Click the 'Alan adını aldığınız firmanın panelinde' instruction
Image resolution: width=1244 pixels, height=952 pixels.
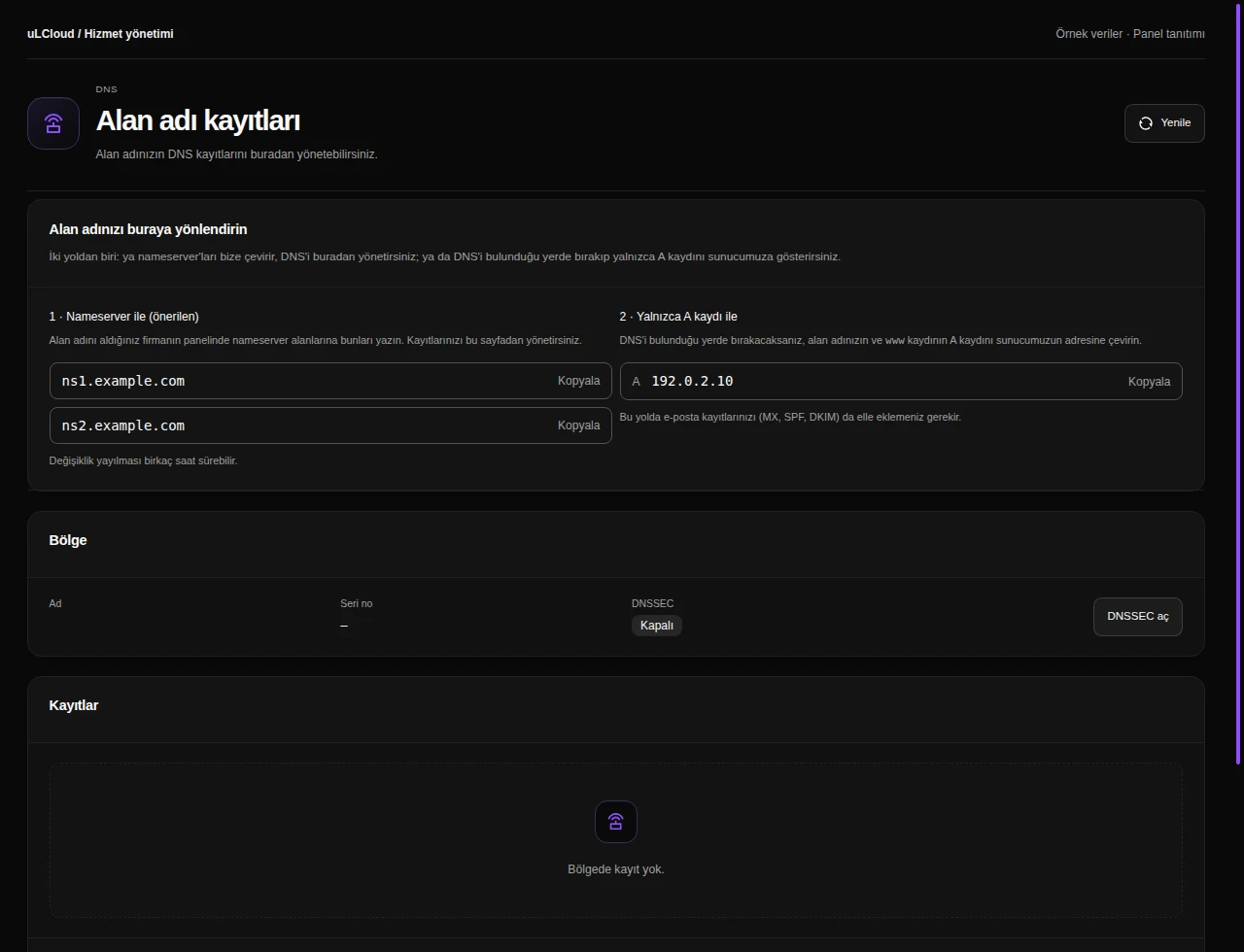pos(315,341)
